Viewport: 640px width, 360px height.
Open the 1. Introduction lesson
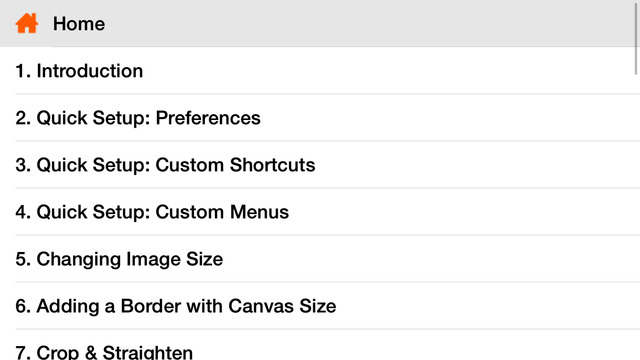(x=320, y=70)
